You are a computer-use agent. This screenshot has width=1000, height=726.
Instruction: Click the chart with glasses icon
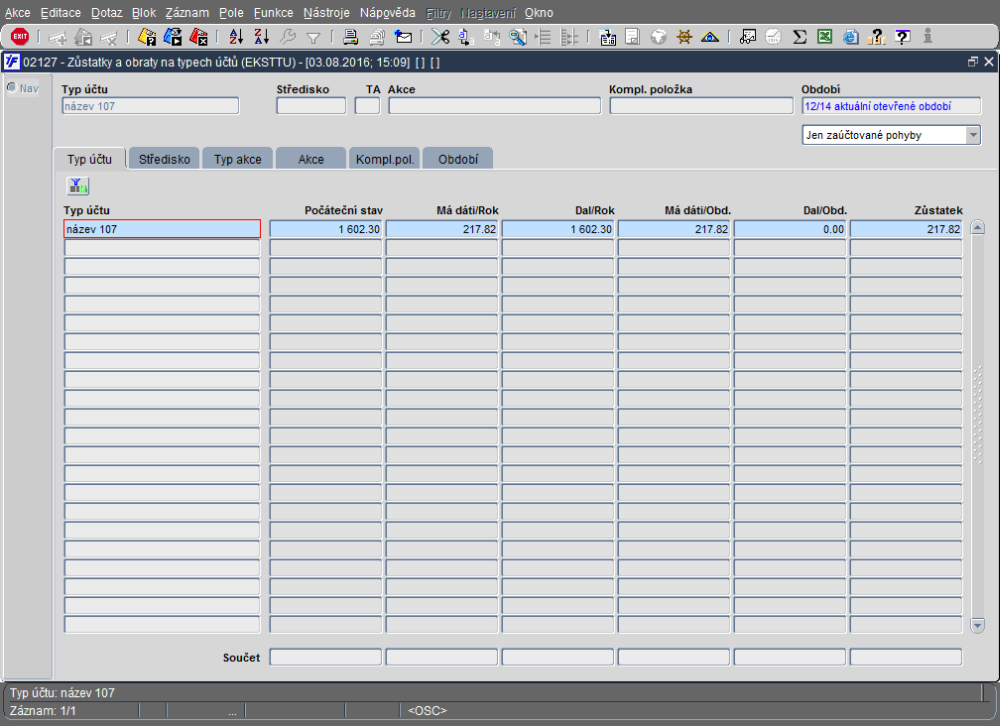[747, 37]
